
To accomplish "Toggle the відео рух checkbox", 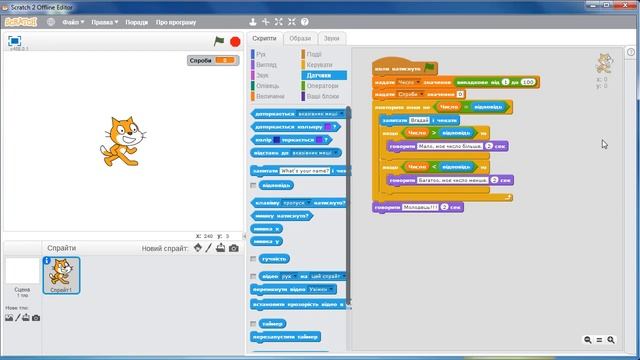I will tap(253, 276).
